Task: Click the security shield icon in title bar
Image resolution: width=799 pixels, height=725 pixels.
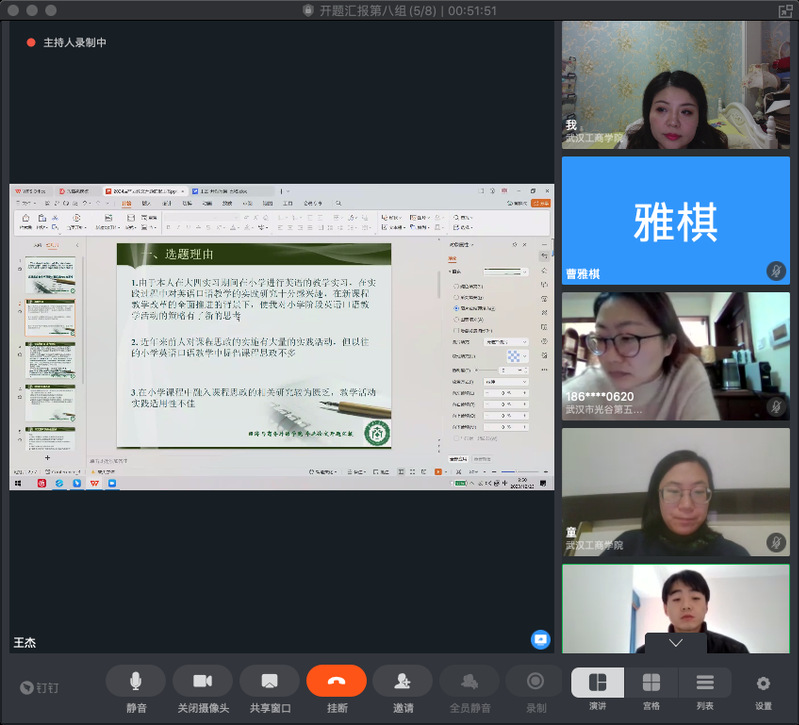Action: (x=308, y=10)
